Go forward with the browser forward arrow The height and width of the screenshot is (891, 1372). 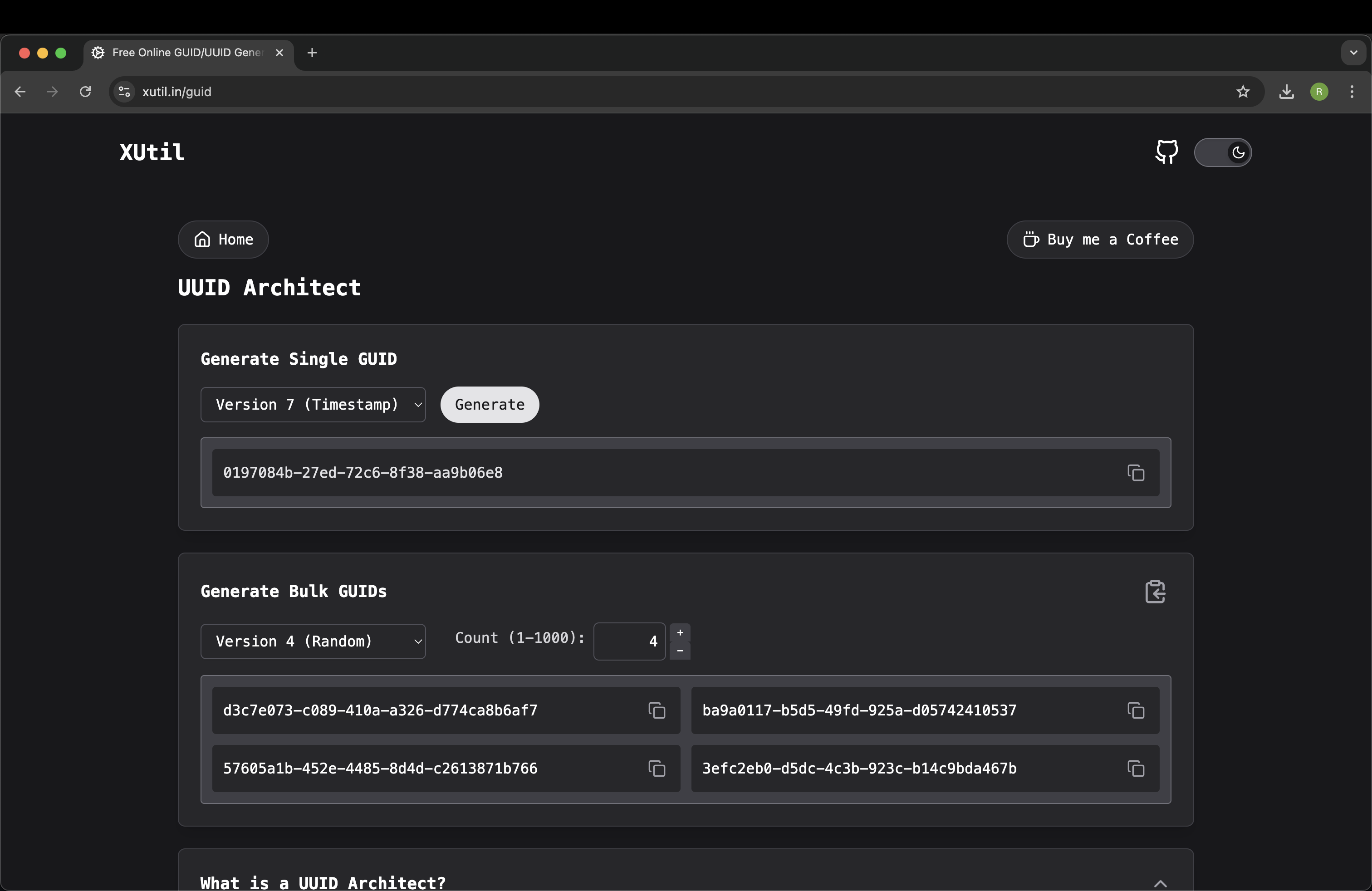tap(53, 92)
